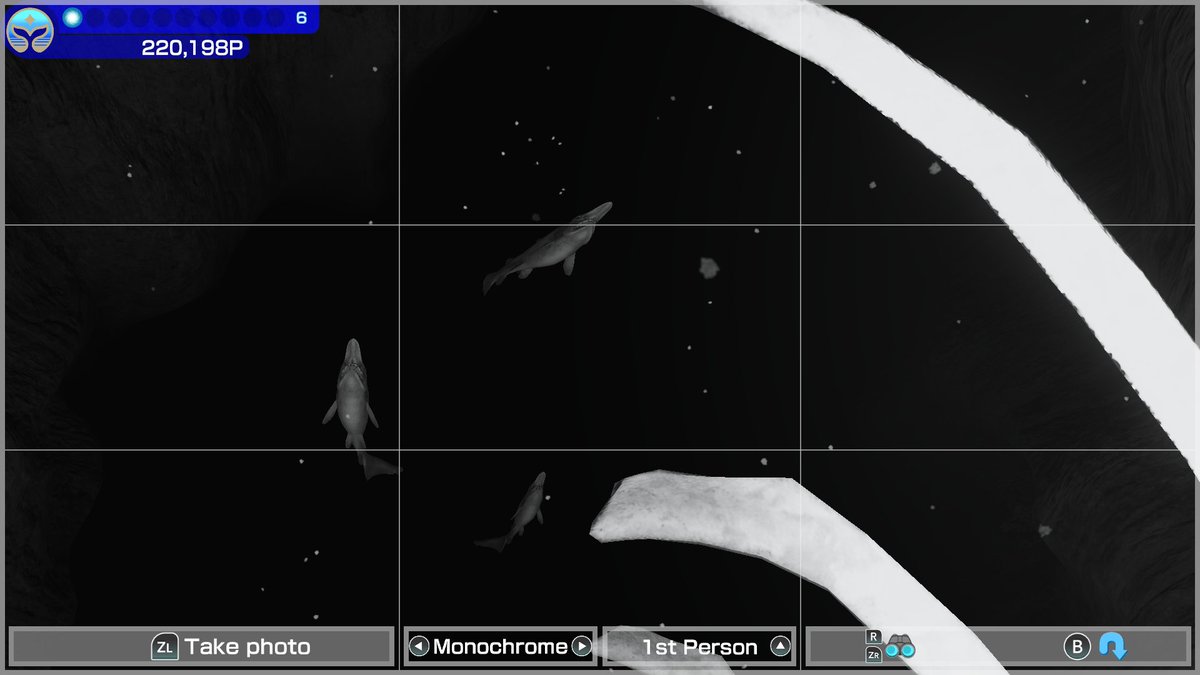Select the Monochrome filter label
The height and width of the screenshot is (675, 1200).
click(x=500, y=647)
